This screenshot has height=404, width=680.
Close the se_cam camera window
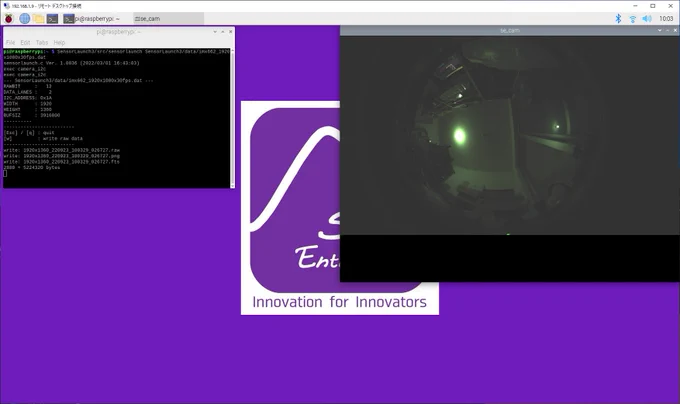[x=675, y=30]
